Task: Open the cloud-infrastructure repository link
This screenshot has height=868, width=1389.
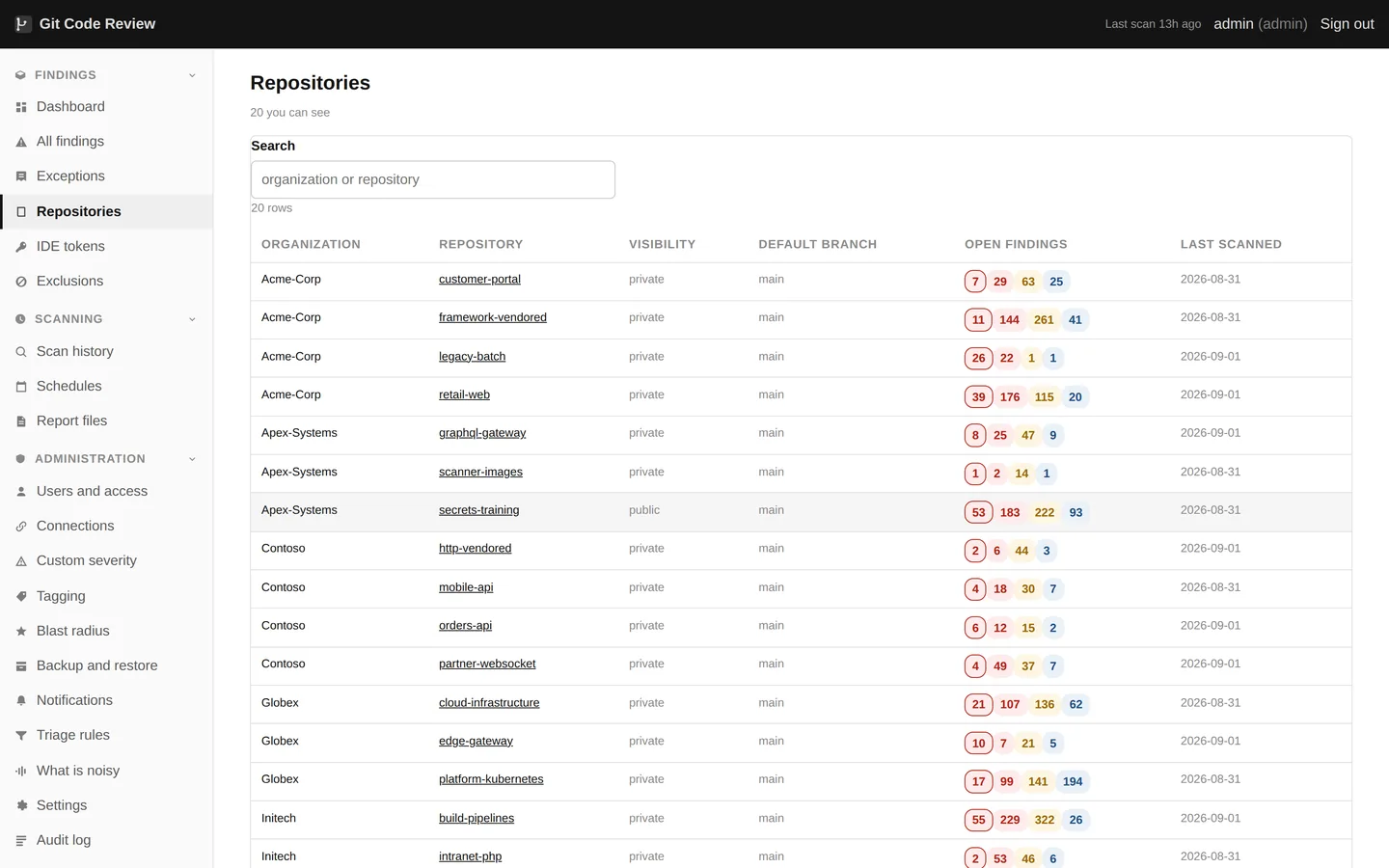Action: click(x=489, y=703)
